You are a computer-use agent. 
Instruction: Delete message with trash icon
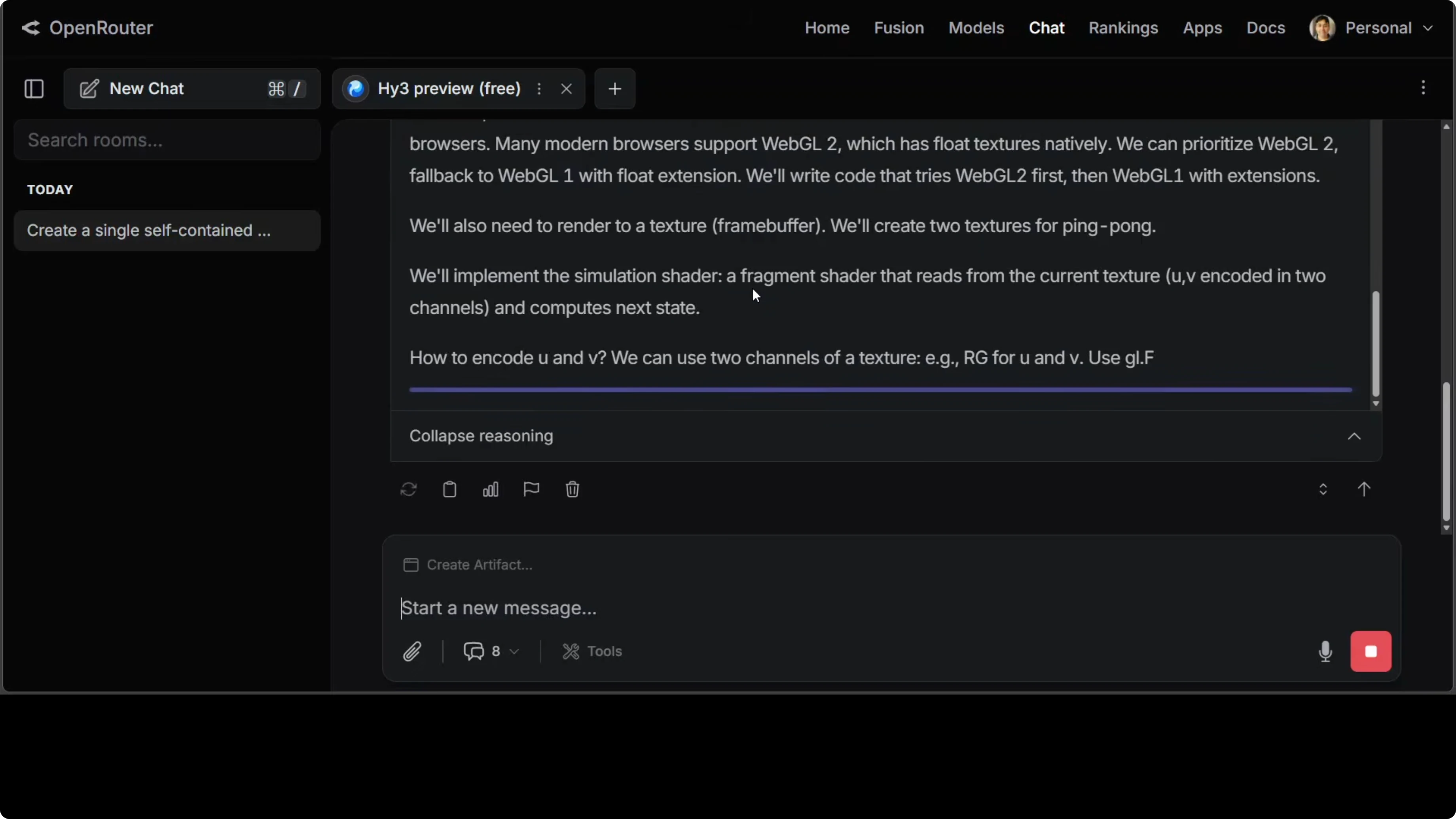(572, 489)
